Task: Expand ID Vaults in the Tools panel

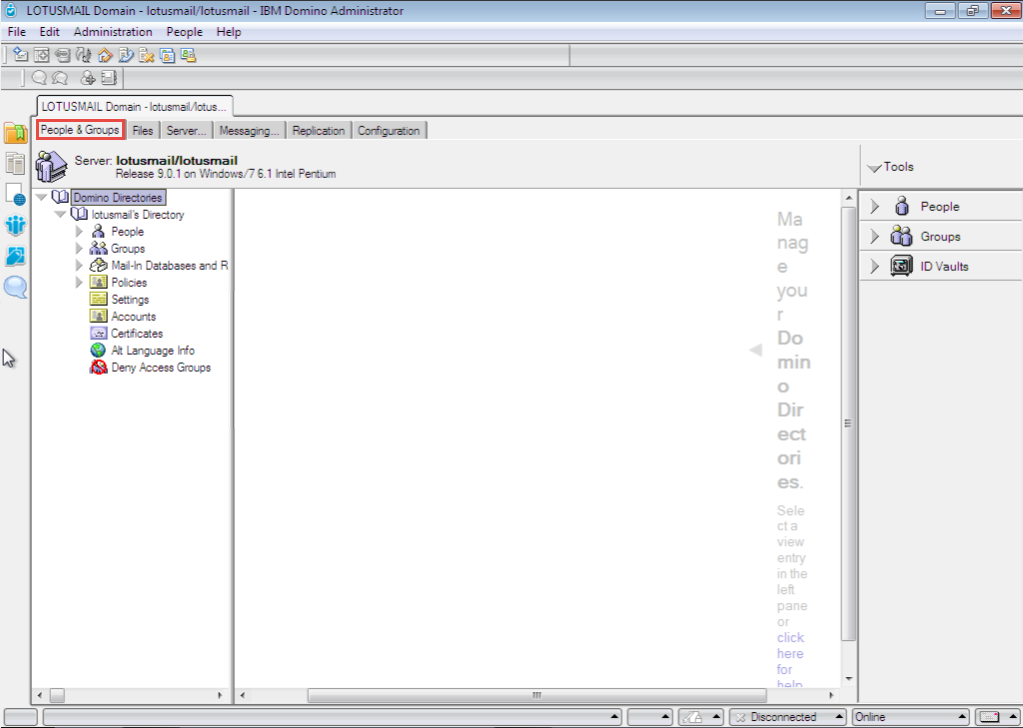Action: tap(875, 267)
